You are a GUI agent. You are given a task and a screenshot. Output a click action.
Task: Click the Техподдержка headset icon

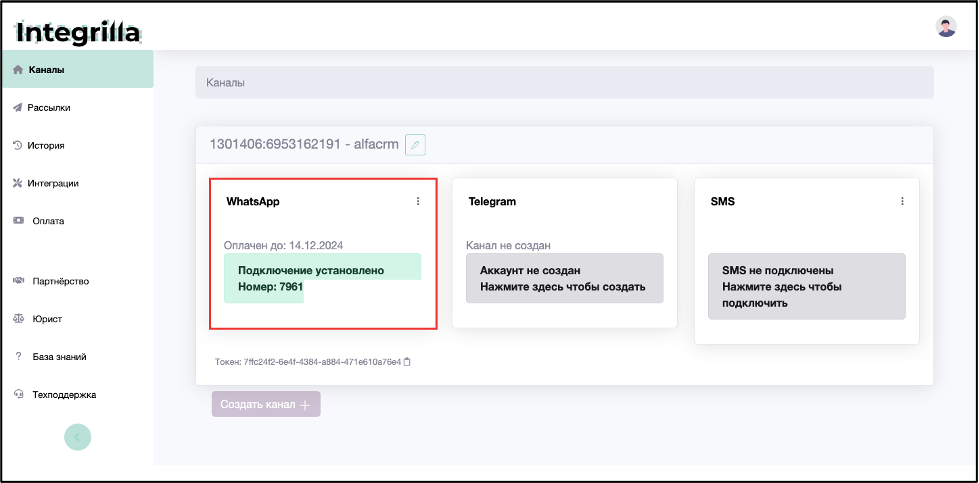pyautogui.click(x=19, y=394)
